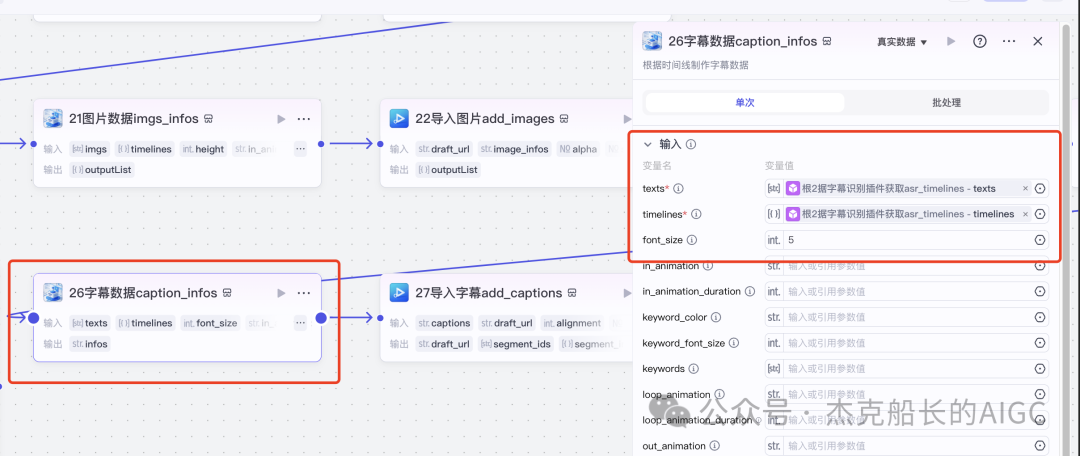Open variable picker for keyword_color row
1080x456 pixels.
pyautogui.click(x=1040, y=318)
